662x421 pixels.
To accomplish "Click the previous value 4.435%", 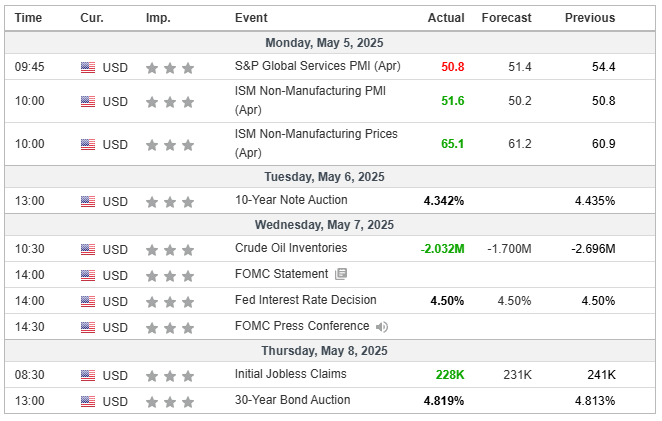I will (595, 201).
